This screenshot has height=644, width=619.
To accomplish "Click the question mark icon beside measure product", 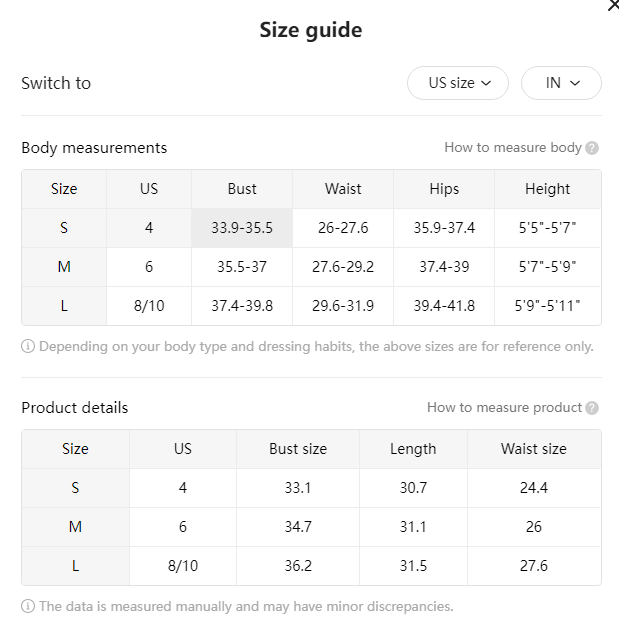I will [592, 408].
